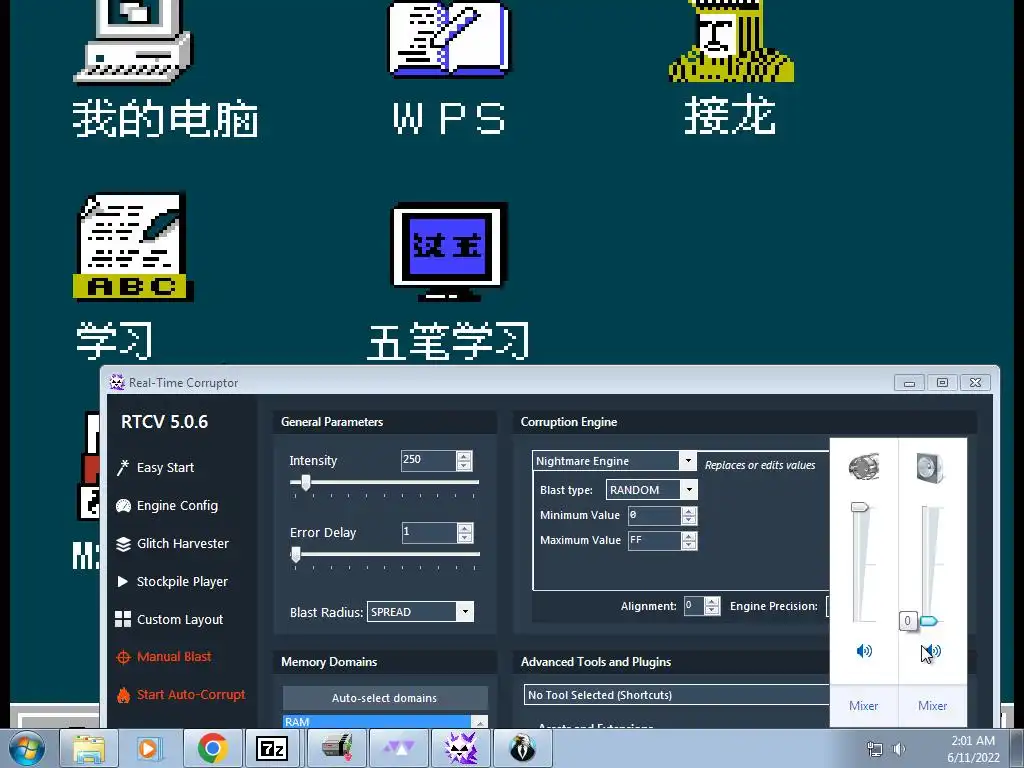This screenshot has width=1024, height=768.
Task: Click the Auto-select domains button
Action: pos(385,697)
